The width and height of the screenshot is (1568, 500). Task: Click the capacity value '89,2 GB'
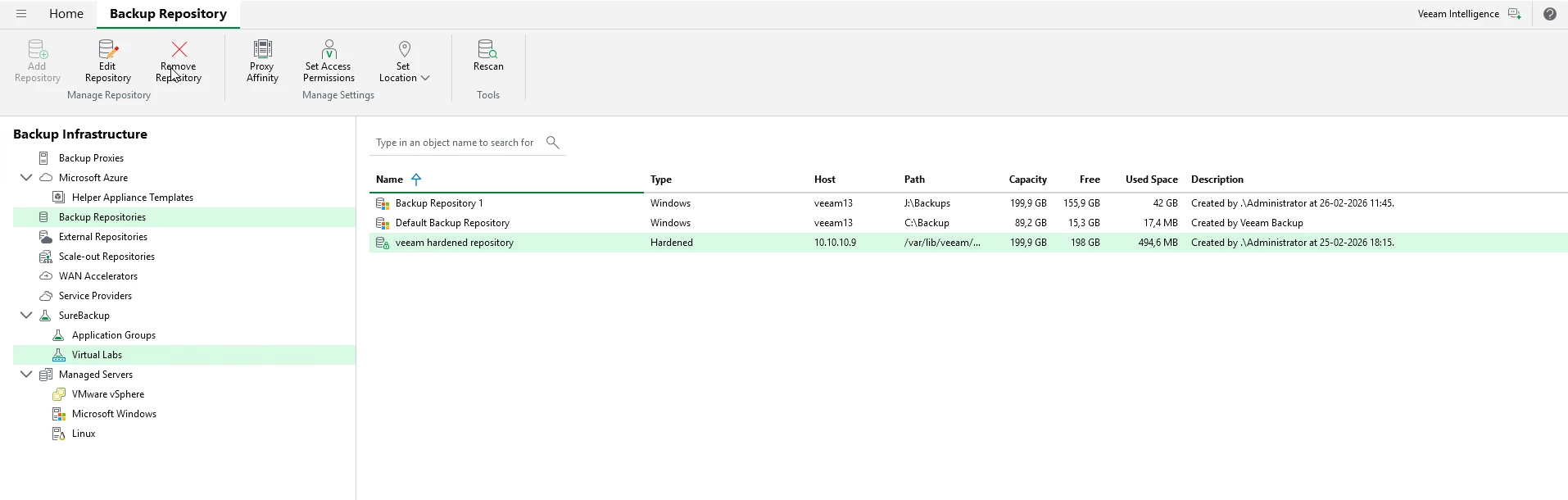(1031, 223)
